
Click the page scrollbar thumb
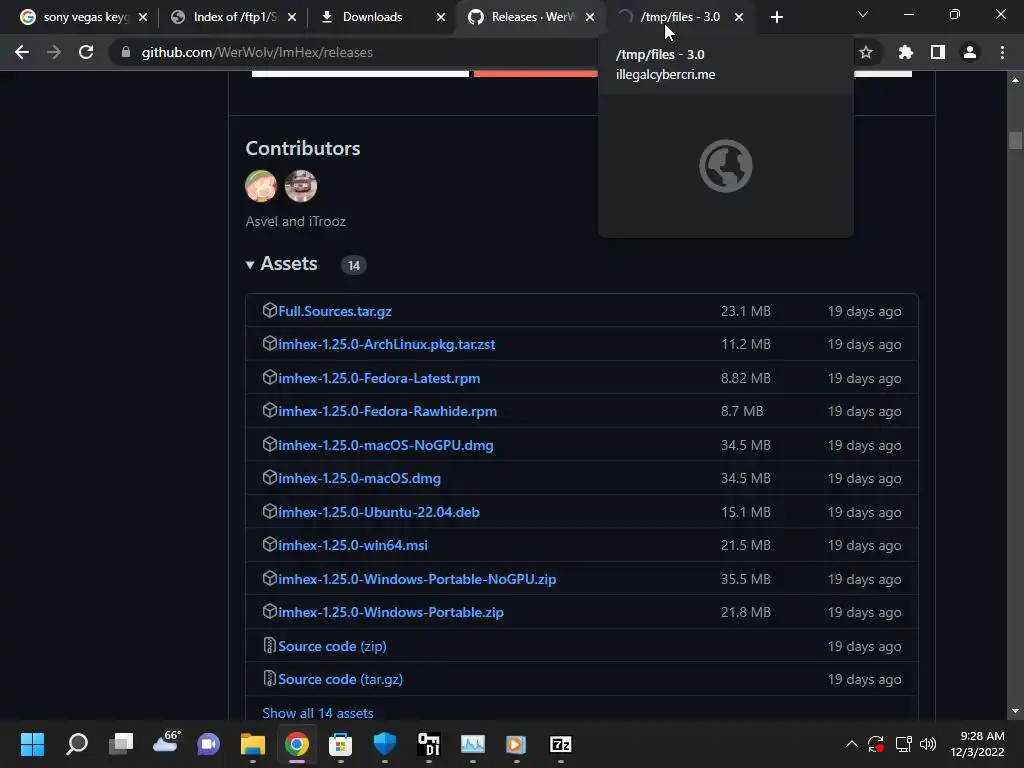(x=1015, y=140)
